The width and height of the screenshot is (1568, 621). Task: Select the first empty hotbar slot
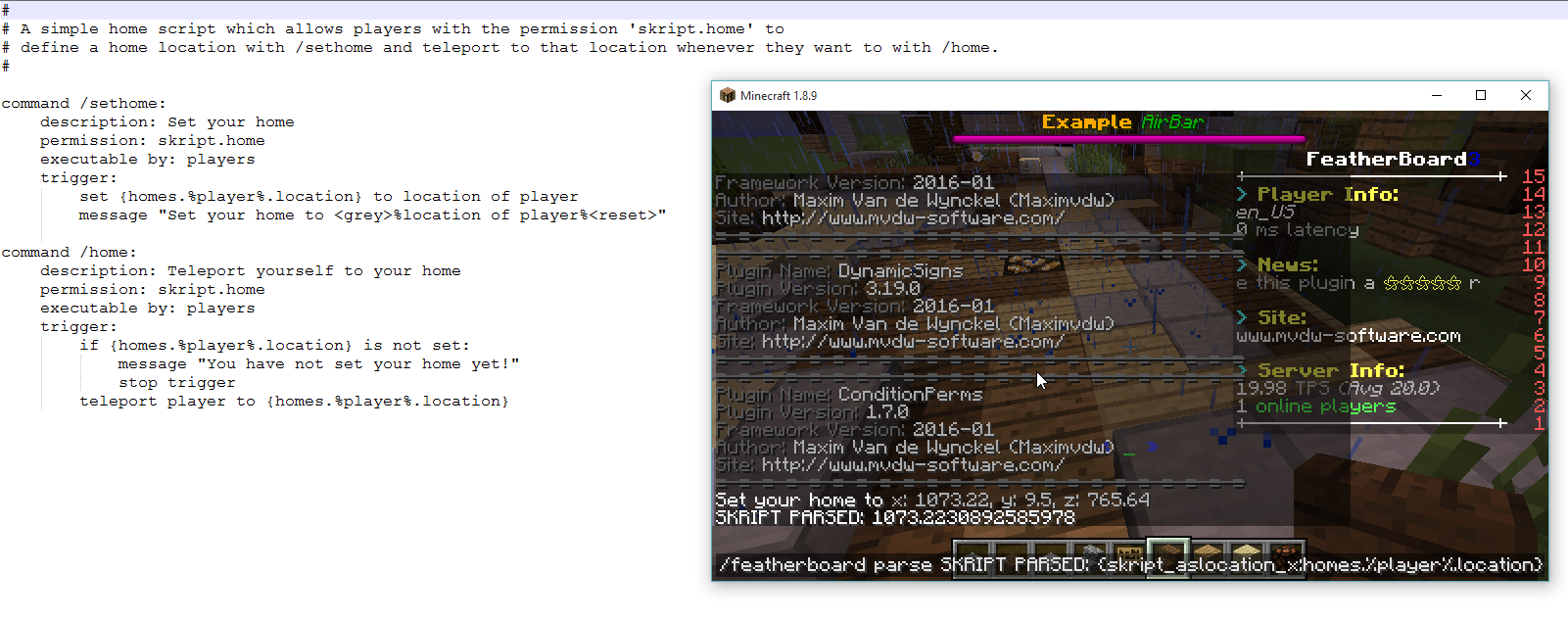pos(973,554)
